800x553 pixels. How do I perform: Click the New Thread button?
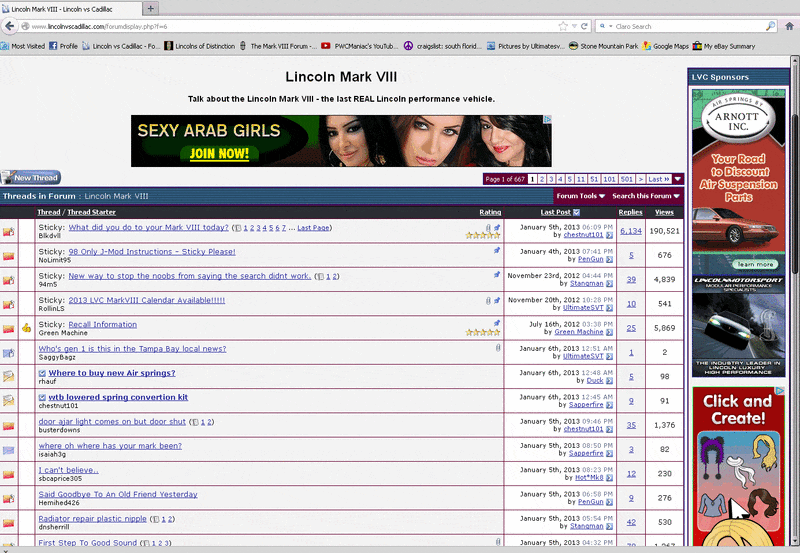31,178
